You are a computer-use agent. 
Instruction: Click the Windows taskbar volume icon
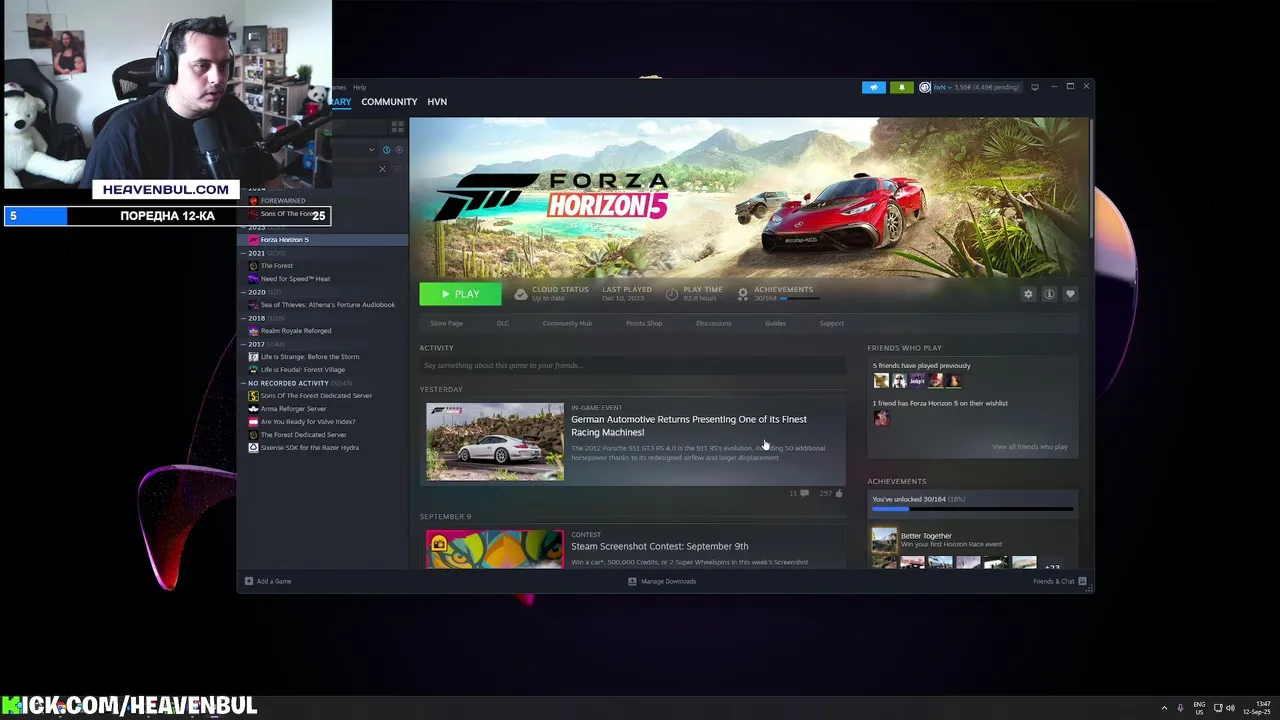(x=1230, y=708)
